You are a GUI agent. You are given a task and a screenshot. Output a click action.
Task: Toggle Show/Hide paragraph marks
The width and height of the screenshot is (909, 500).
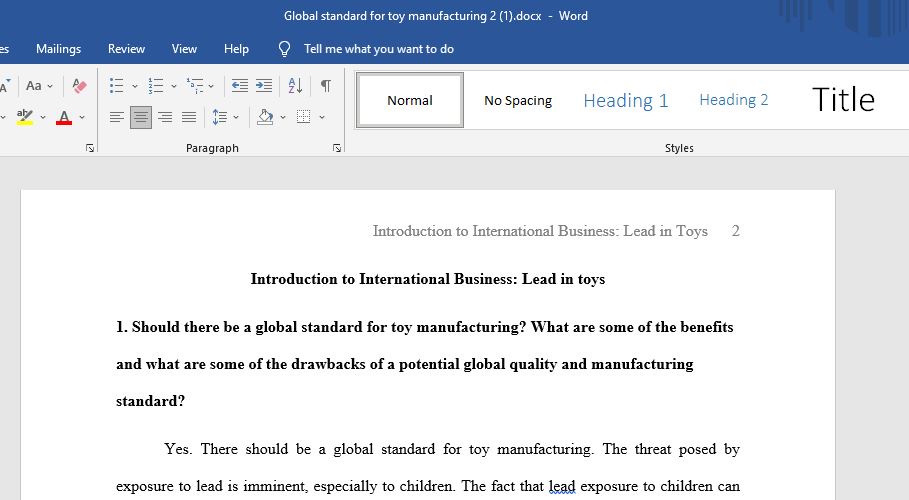click(326, 86)
